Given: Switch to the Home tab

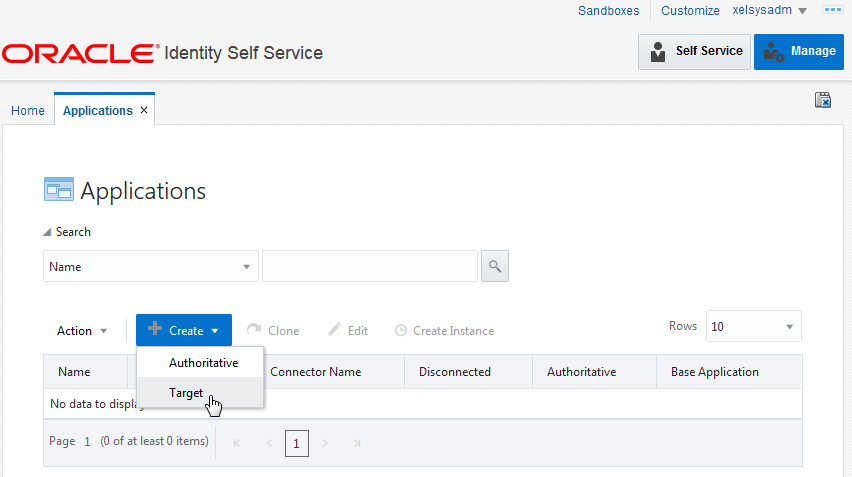Looking at the screenshot, I should tap(28, 110).
